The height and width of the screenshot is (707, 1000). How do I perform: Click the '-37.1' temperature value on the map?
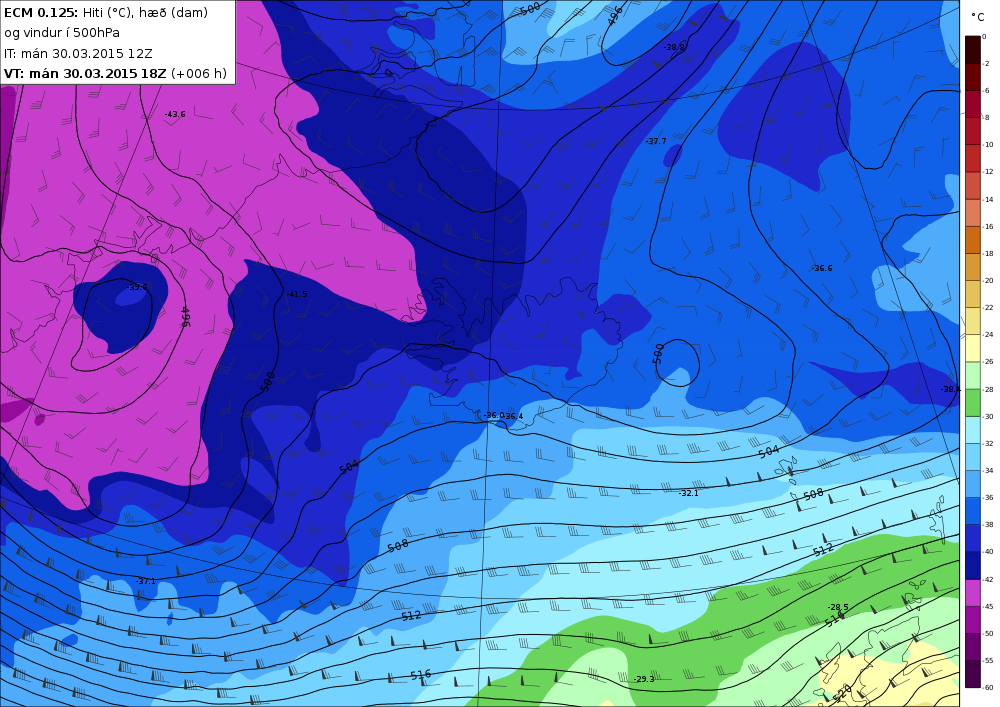click(145, 581)
